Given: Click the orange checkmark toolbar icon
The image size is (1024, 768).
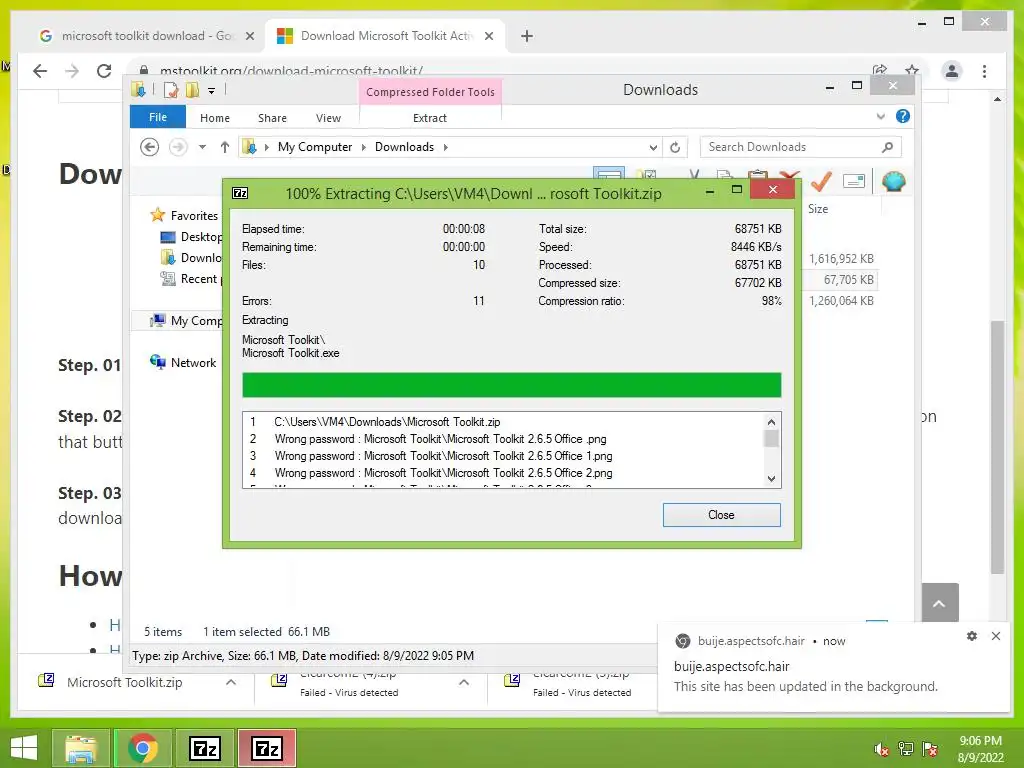Looking at the screenshot, I should pos(821,181).
